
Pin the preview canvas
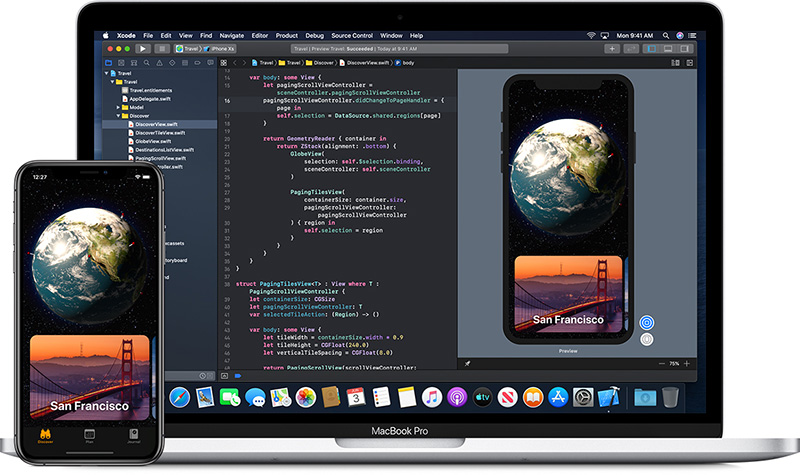click(x=467, y=364)
